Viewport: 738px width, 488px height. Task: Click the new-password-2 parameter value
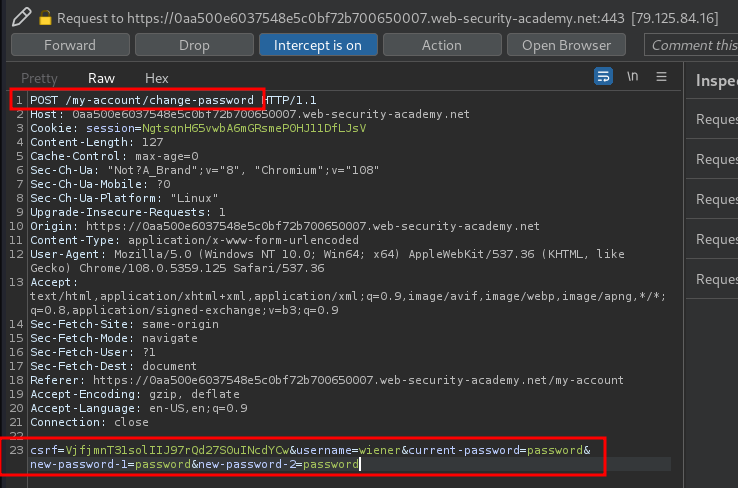click(x=331, y=464)
